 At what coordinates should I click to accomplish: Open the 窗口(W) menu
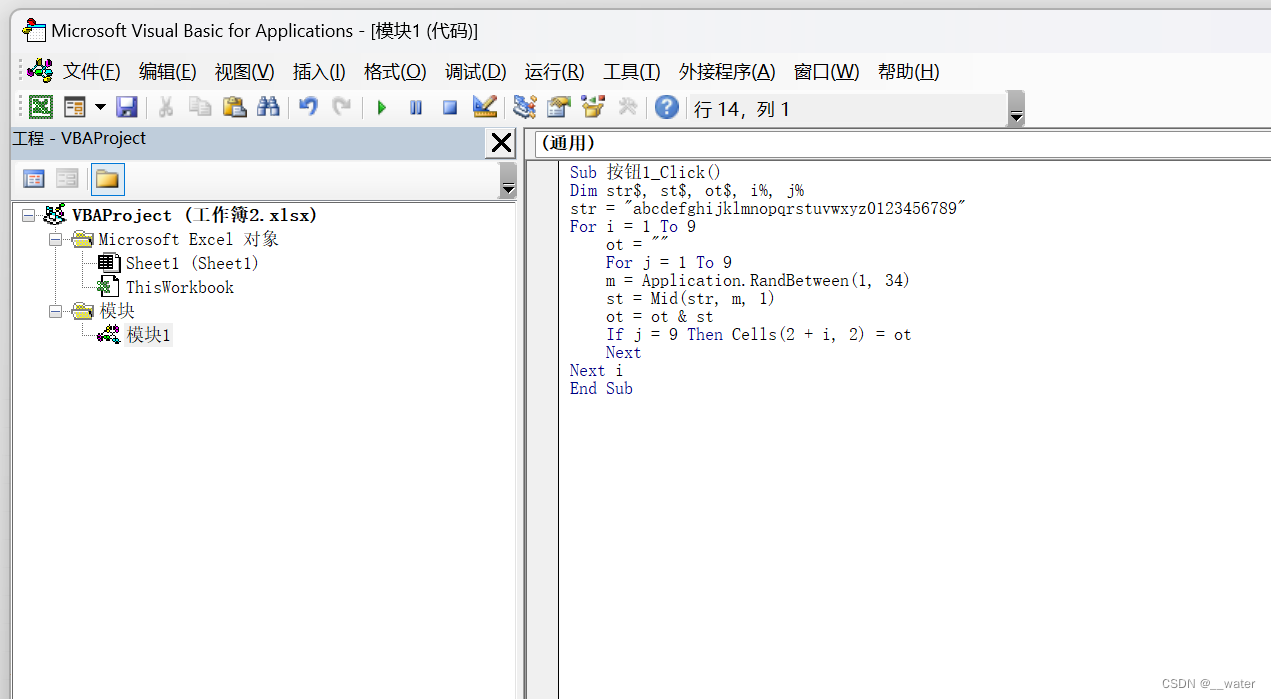[x=826, y=72]
